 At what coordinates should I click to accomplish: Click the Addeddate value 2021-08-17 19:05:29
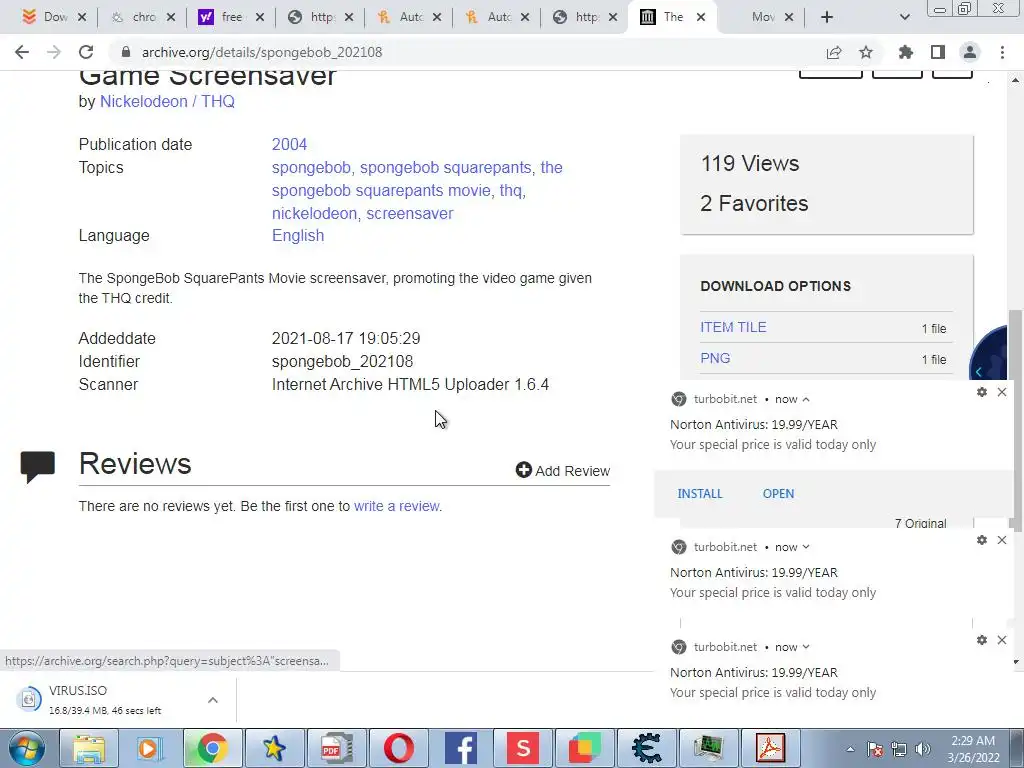[x=346, y=338]
